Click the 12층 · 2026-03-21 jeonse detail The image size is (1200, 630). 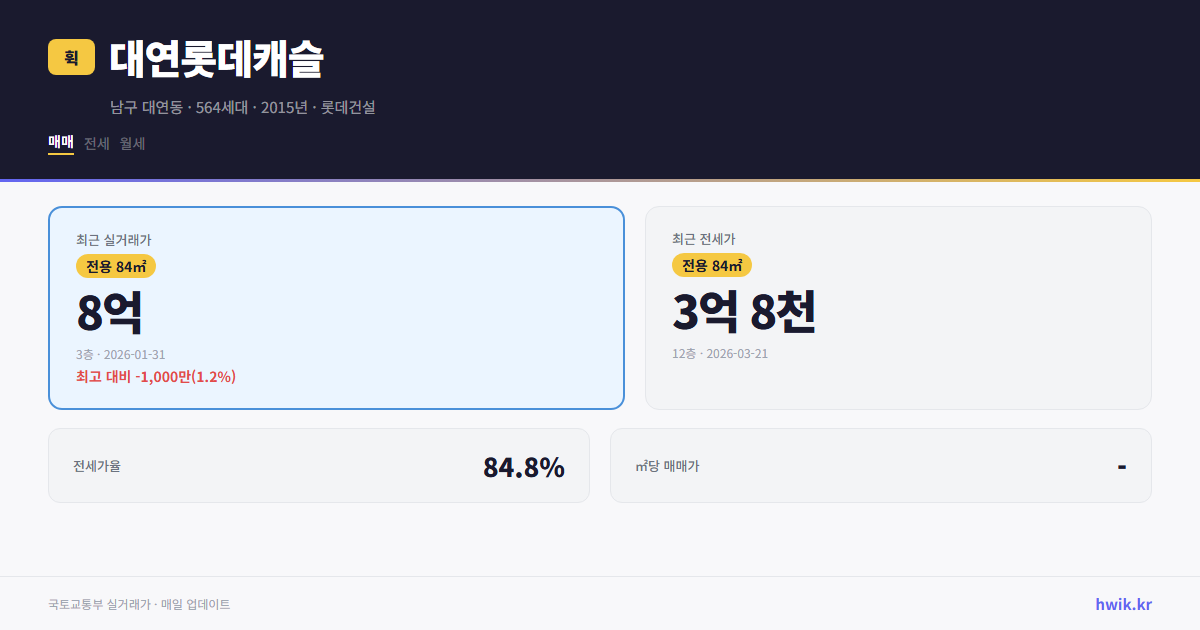click(725, 354)
